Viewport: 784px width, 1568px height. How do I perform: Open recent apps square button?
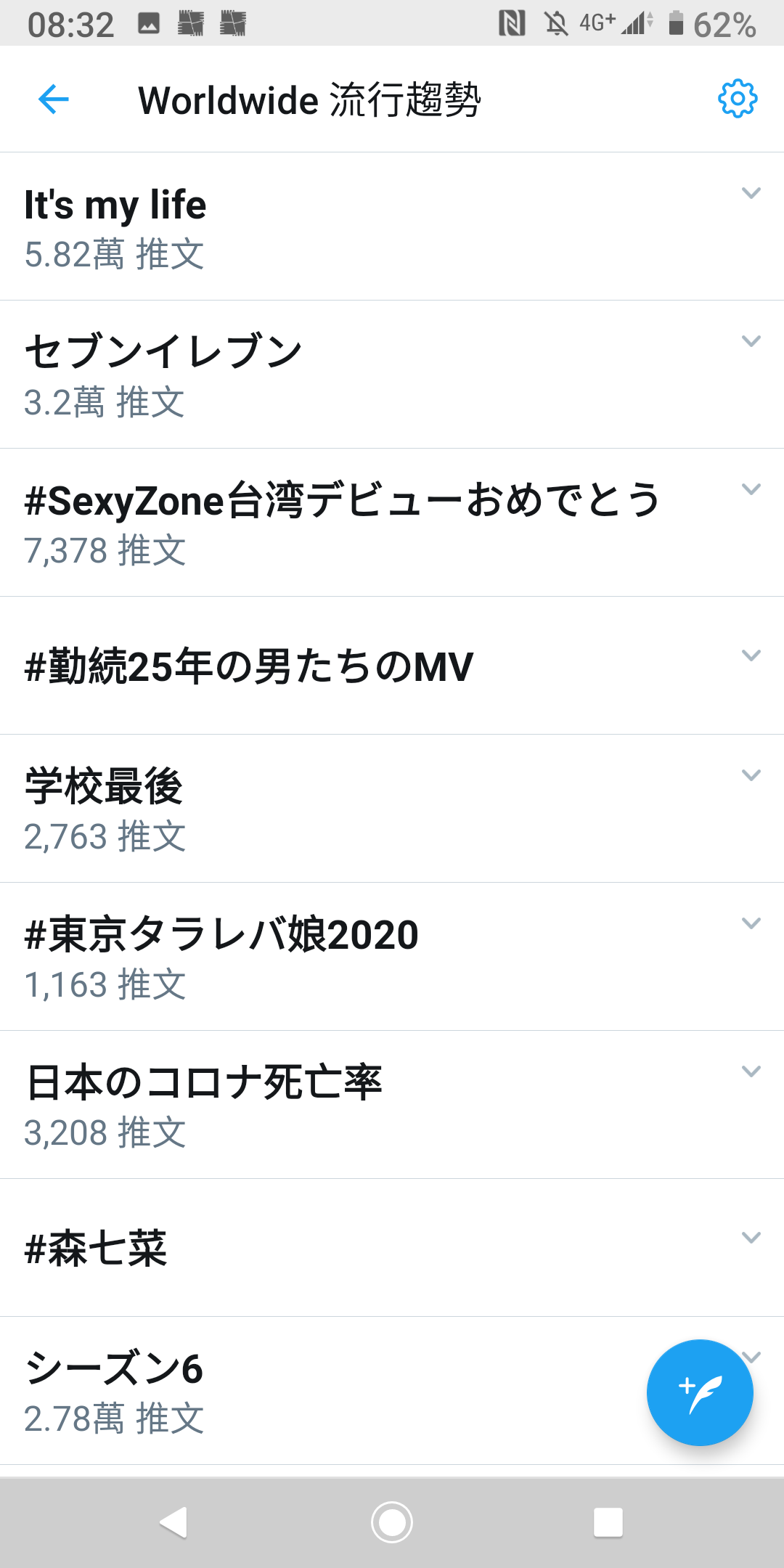point(608,1522)
